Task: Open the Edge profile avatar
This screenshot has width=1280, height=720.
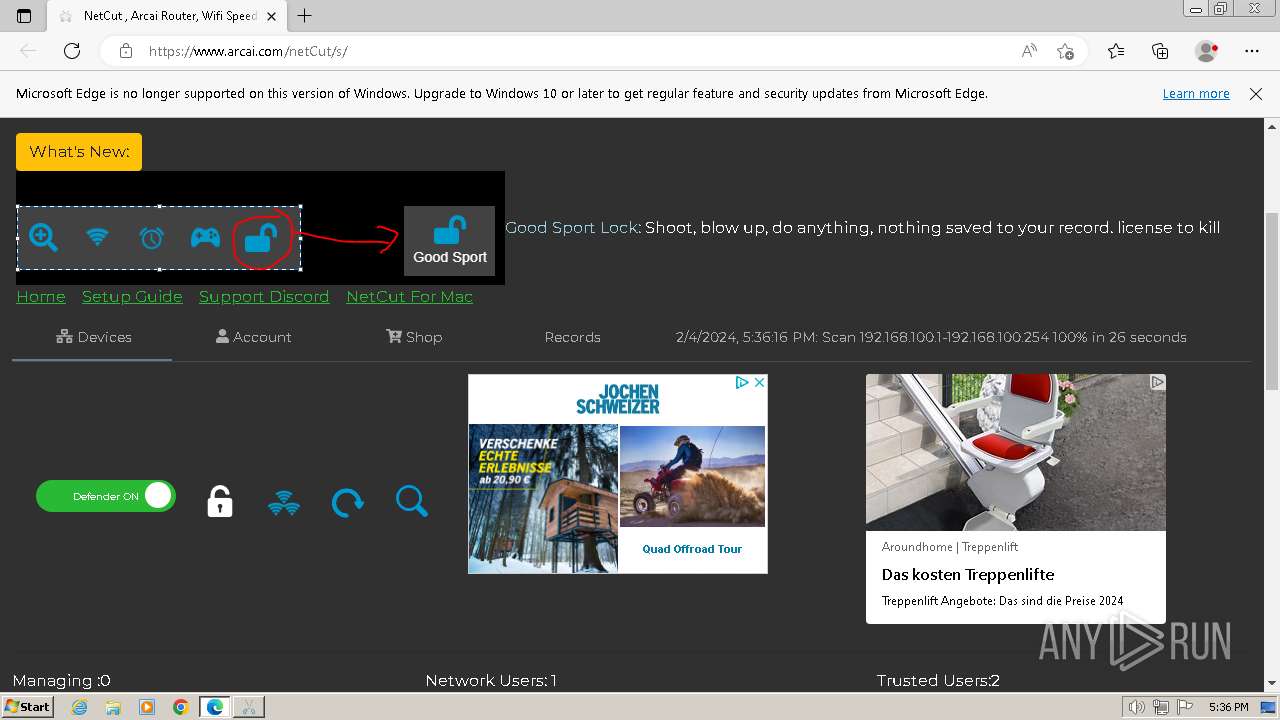Action: [1206, 51]
